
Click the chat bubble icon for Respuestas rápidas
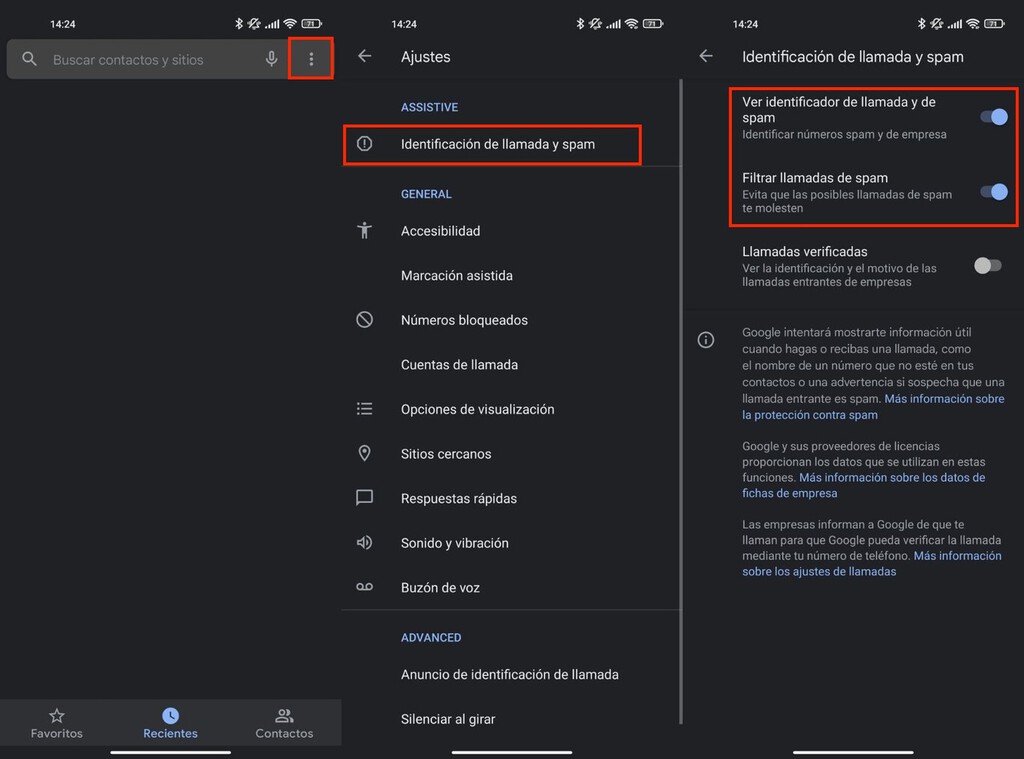(364, 498)
